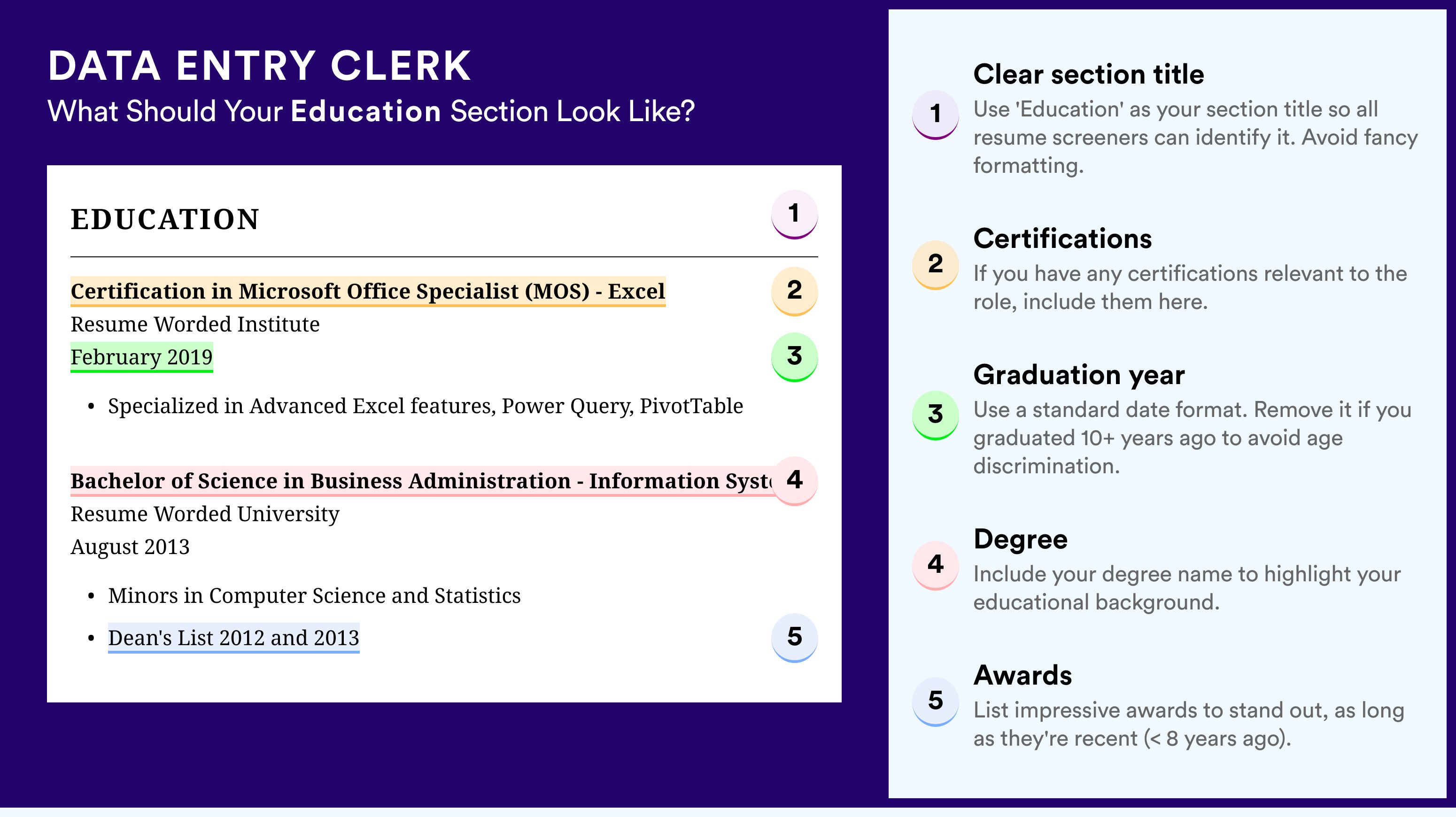This screenshot has width=1456, height=817.
Task: Click green number 3 badge next to February 2019
Action: (794, 356)
